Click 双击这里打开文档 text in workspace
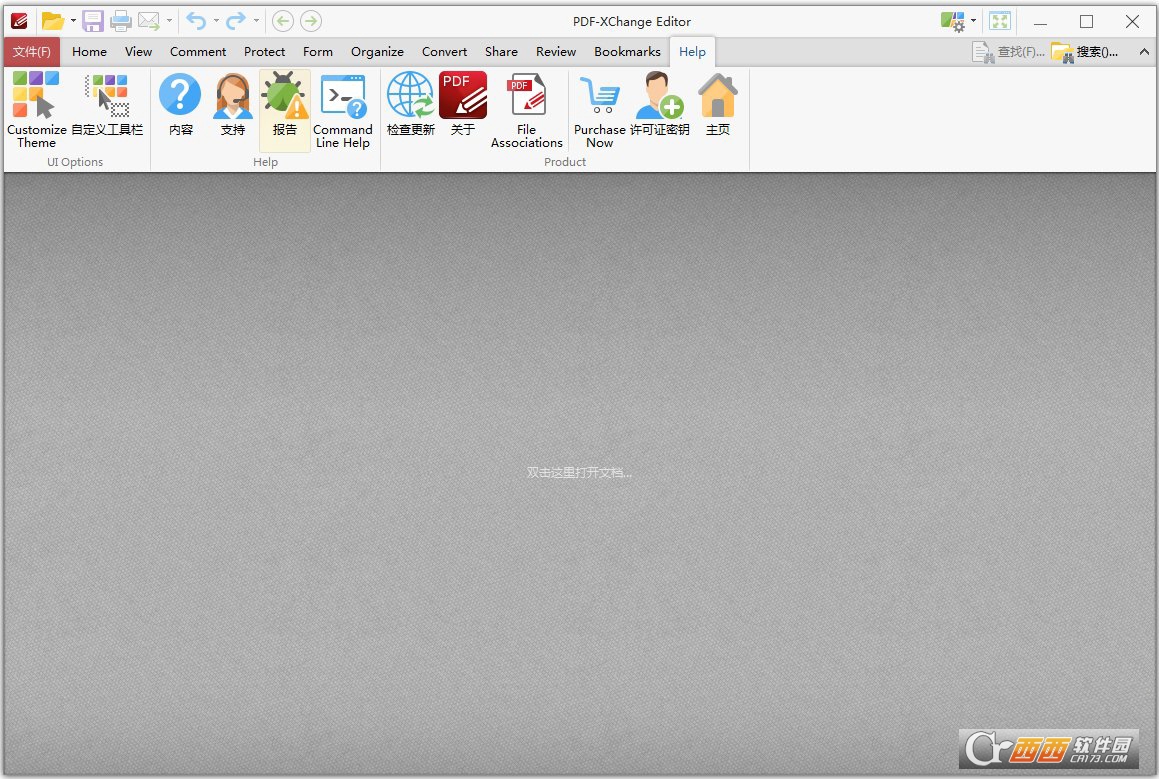The width and height of the screenshot is (1159, 779). [x=580, y=472]
